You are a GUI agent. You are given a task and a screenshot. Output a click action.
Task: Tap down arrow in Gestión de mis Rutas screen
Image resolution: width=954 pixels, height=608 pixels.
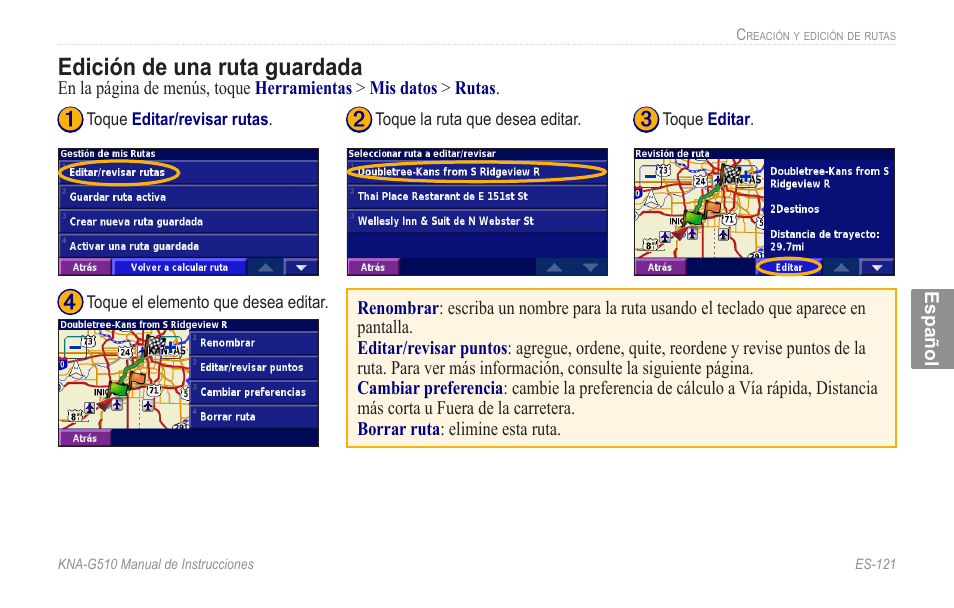301,267
